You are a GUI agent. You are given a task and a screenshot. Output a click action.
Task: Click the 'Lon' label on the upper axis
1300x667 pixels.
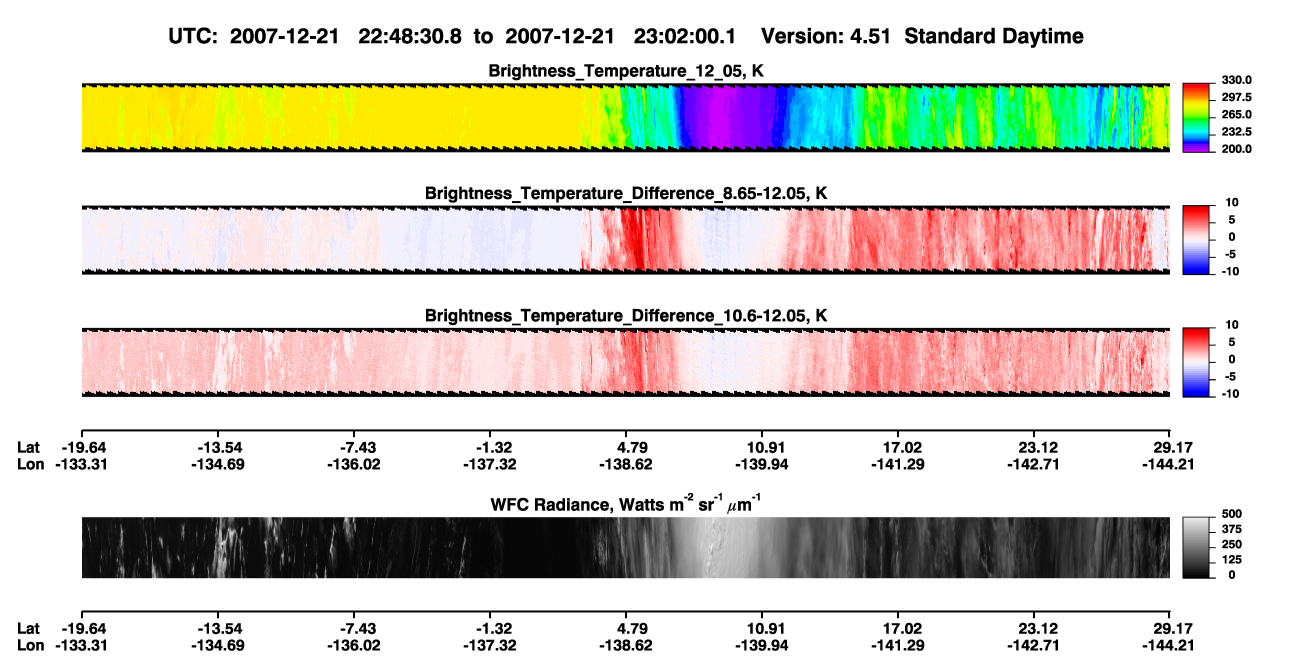(x=31, y=464)
